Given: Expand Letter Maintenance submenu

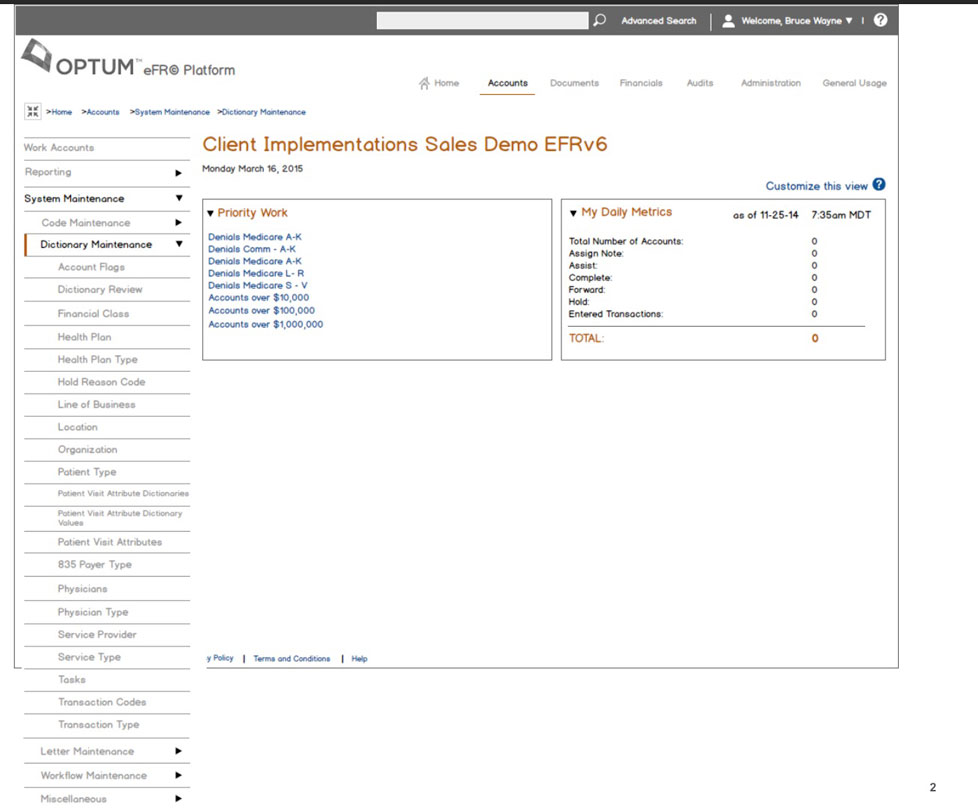Looking at the screenshot, I should click(178, 751).
